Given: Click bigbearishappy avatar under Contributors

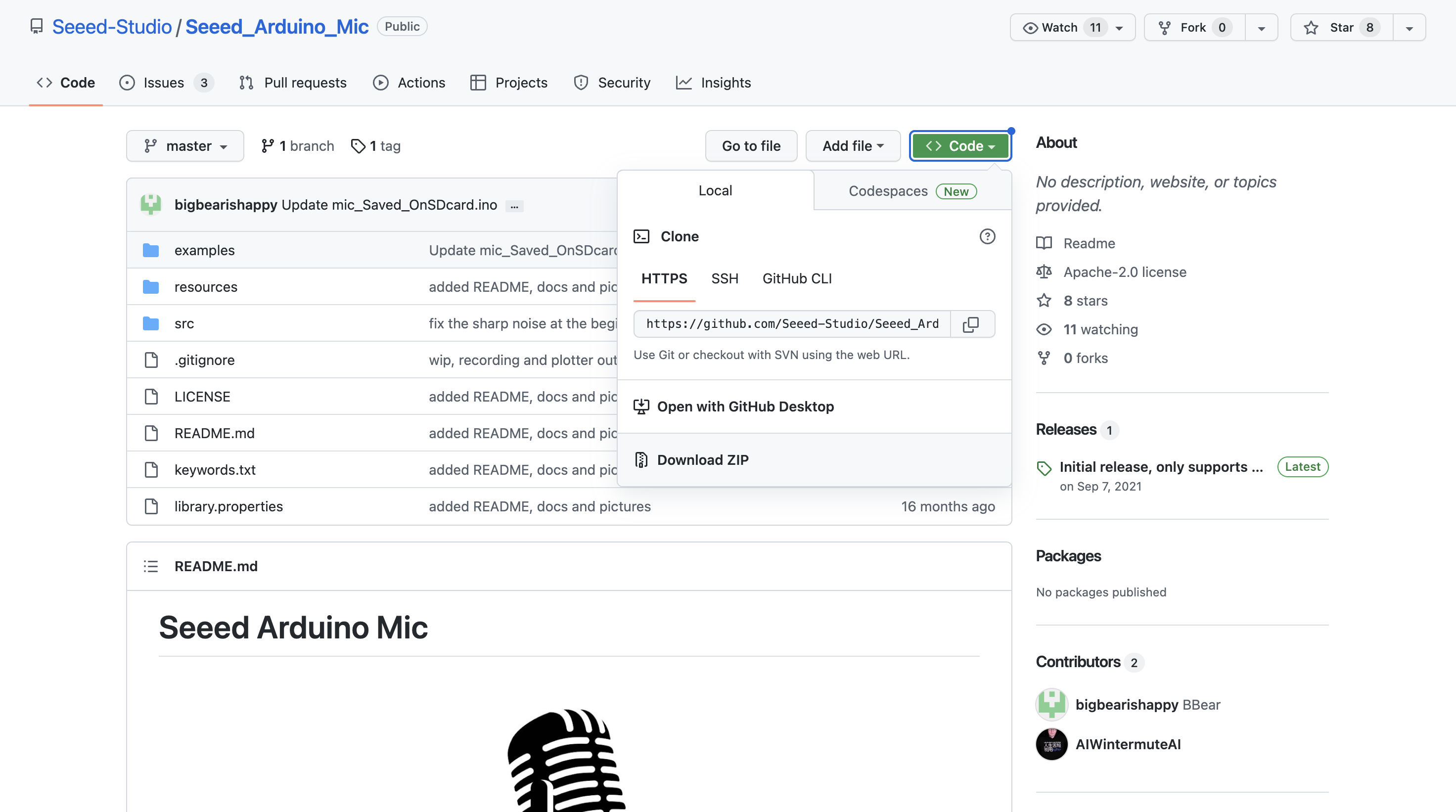Looking at the screenshot, I should pos(1051,704).
